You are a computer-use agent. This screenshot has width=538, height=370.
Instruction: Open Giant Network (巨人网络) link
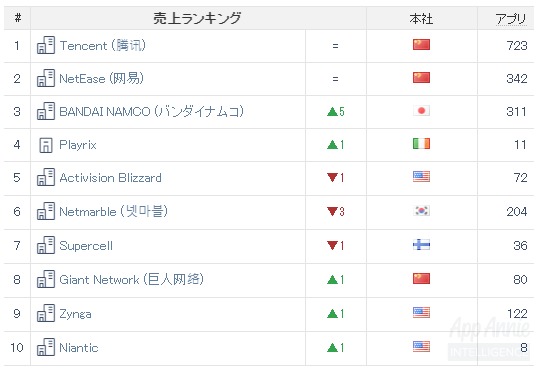coord(132,279)
